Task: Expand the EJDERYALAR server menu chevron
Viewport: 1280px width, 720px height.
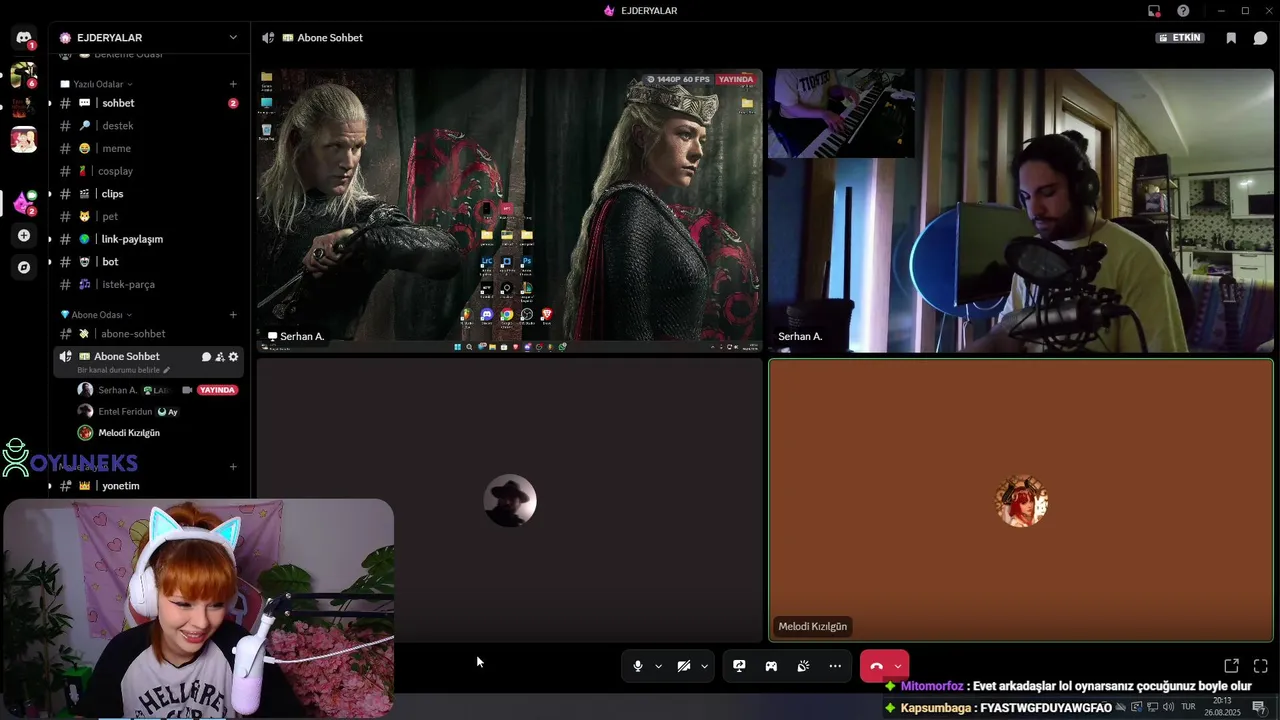Action: point(233,38)
